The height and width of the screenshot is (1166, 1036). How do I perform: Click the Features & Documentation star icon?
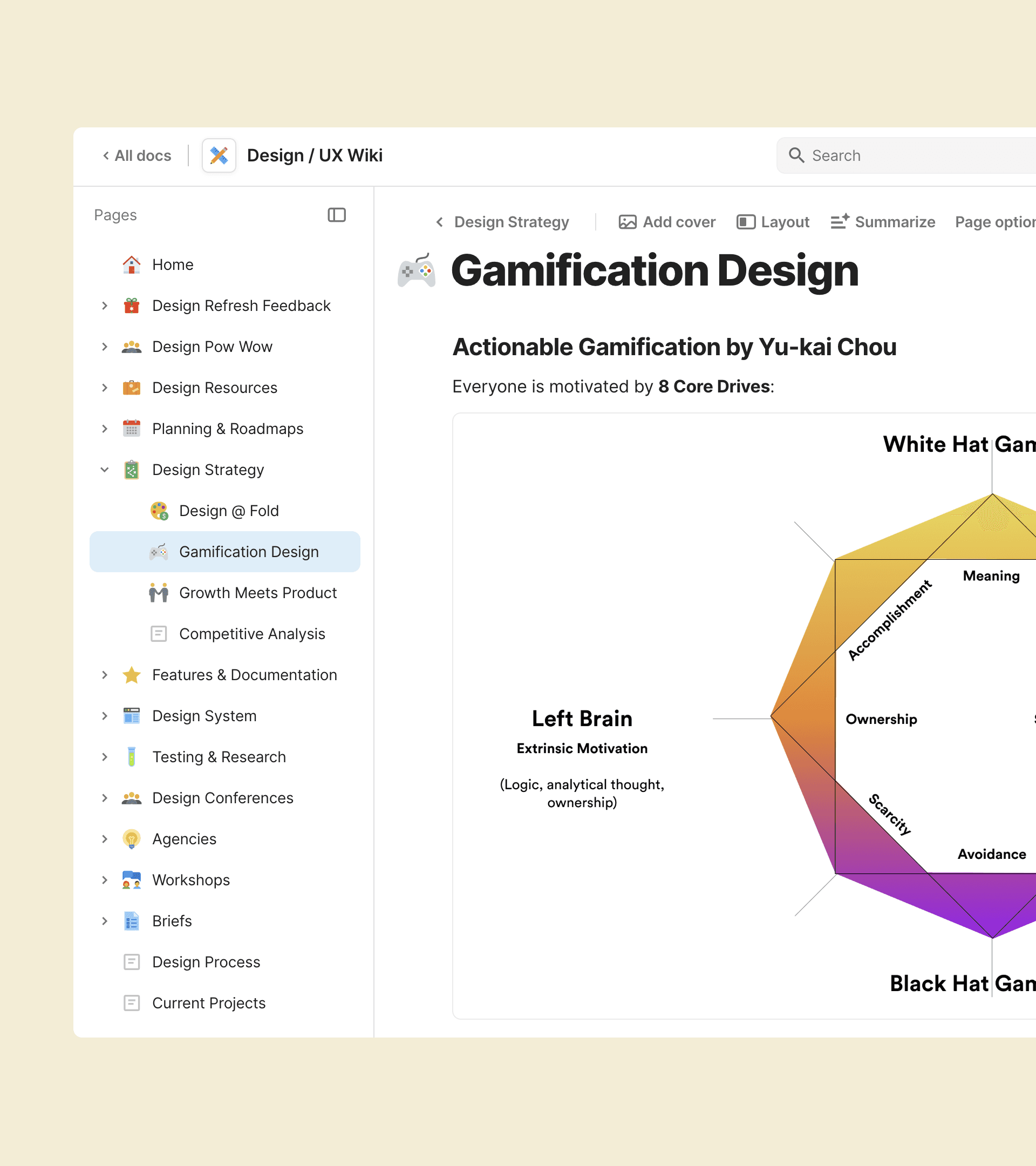tap(132, 675)
